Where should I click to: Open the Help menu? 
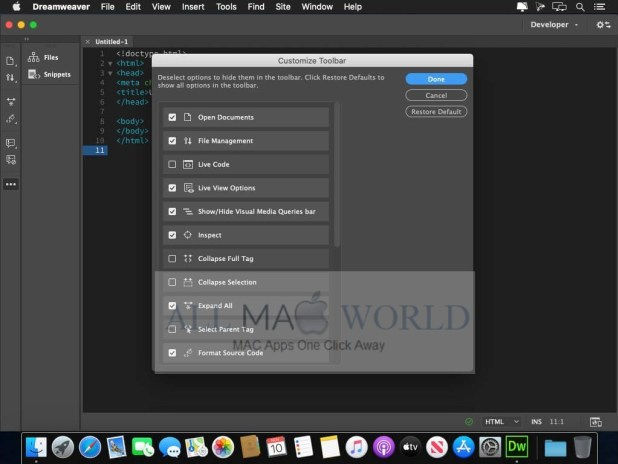coord(352,7)
